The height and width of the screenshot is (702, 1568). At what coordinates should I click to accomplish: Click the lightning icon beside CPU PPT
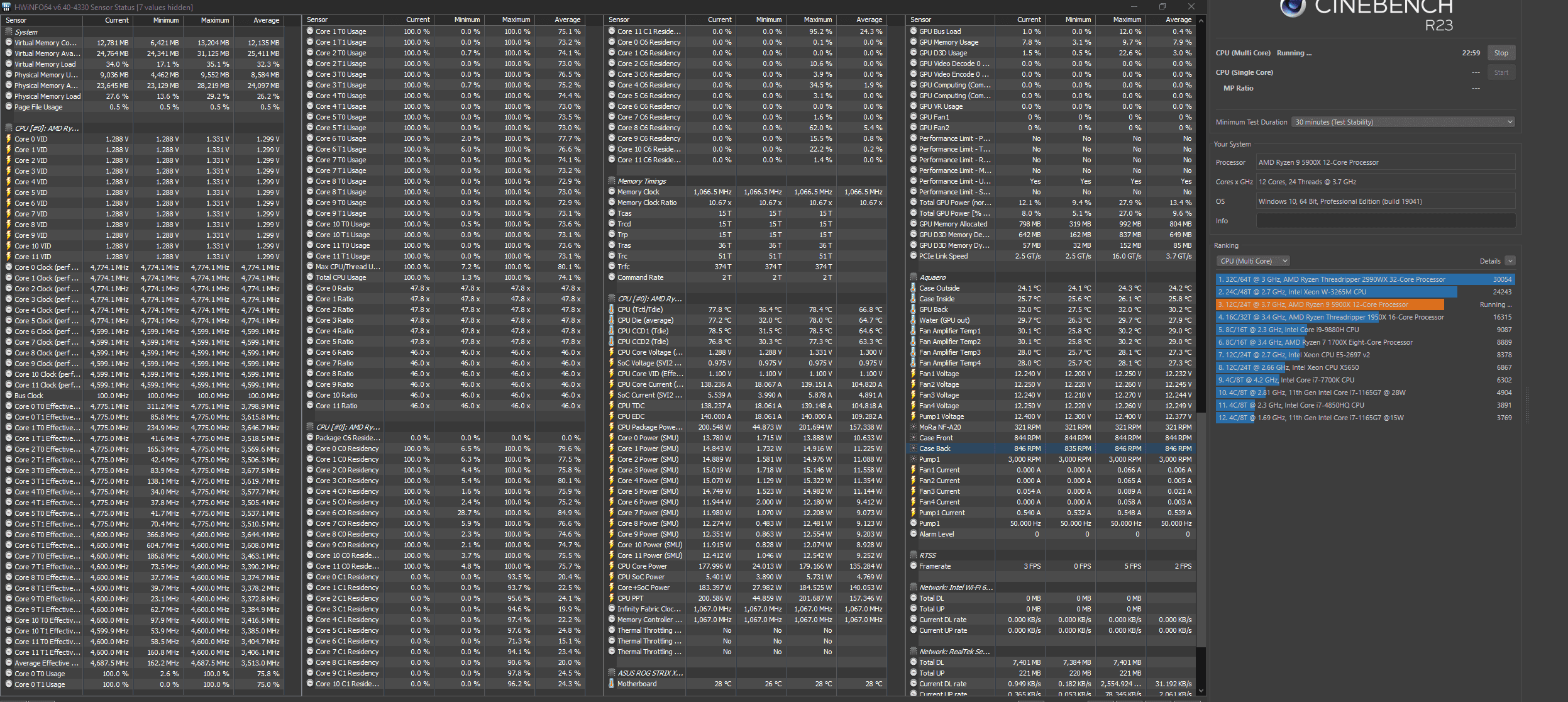point(612,598)
